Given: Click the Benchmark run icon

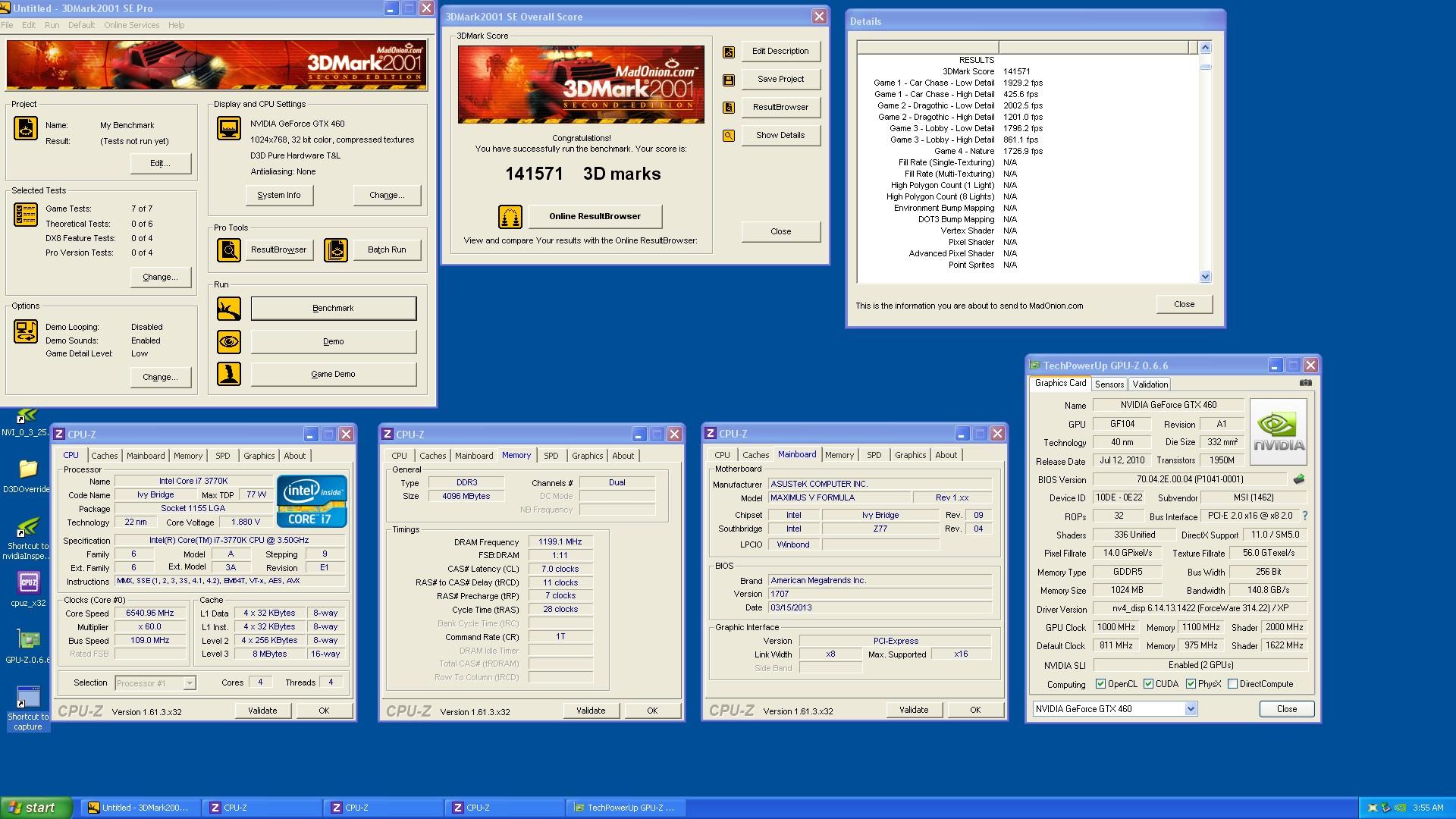Looking at the screenshot, I should tap(229, 309).
